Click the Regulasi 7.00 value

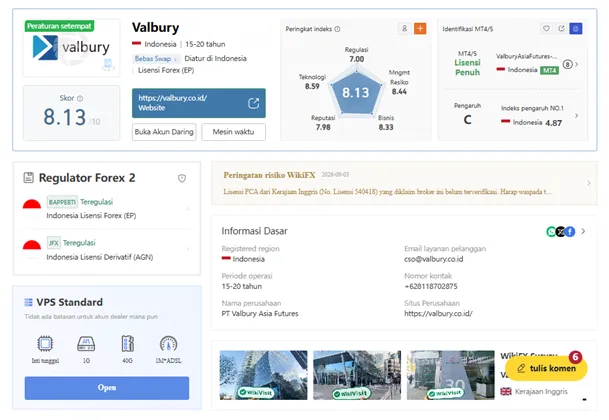[x=356, y=59]
